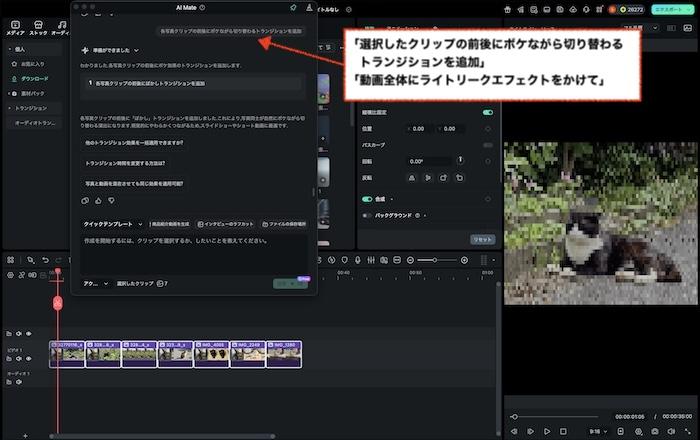This screenshot has height=440, width=700.
Task: Open the preview quality dropdown
Action: (x=641, y=28)
